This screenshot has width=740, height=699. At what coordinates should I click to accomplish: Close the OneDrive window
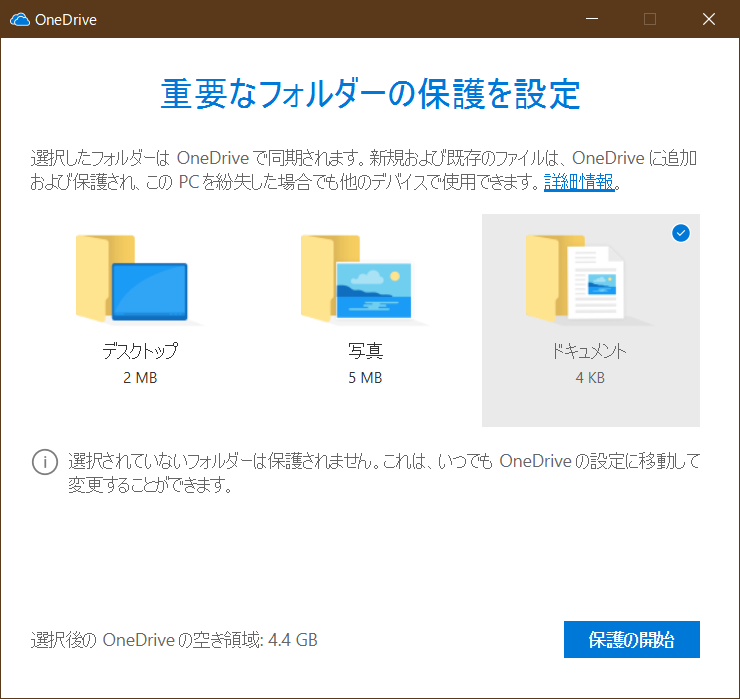(x=708, y=19)
